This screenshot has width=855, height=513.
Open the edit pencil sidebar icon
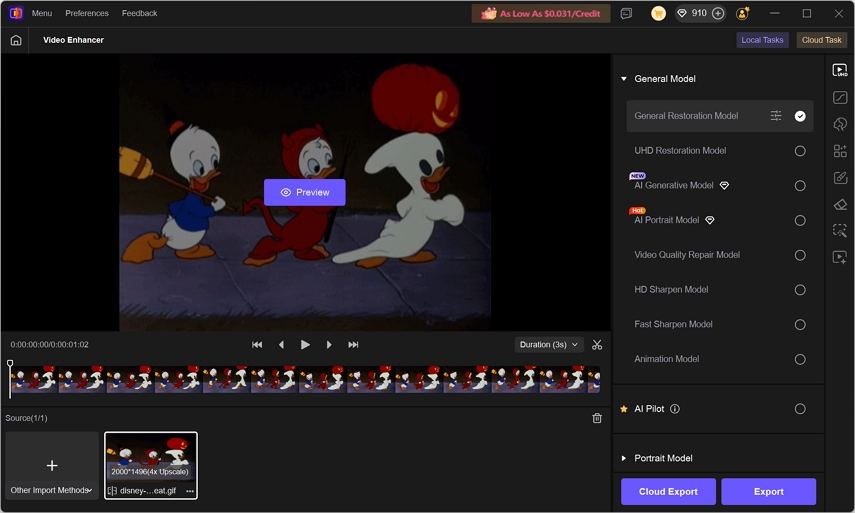pos(840,178)
